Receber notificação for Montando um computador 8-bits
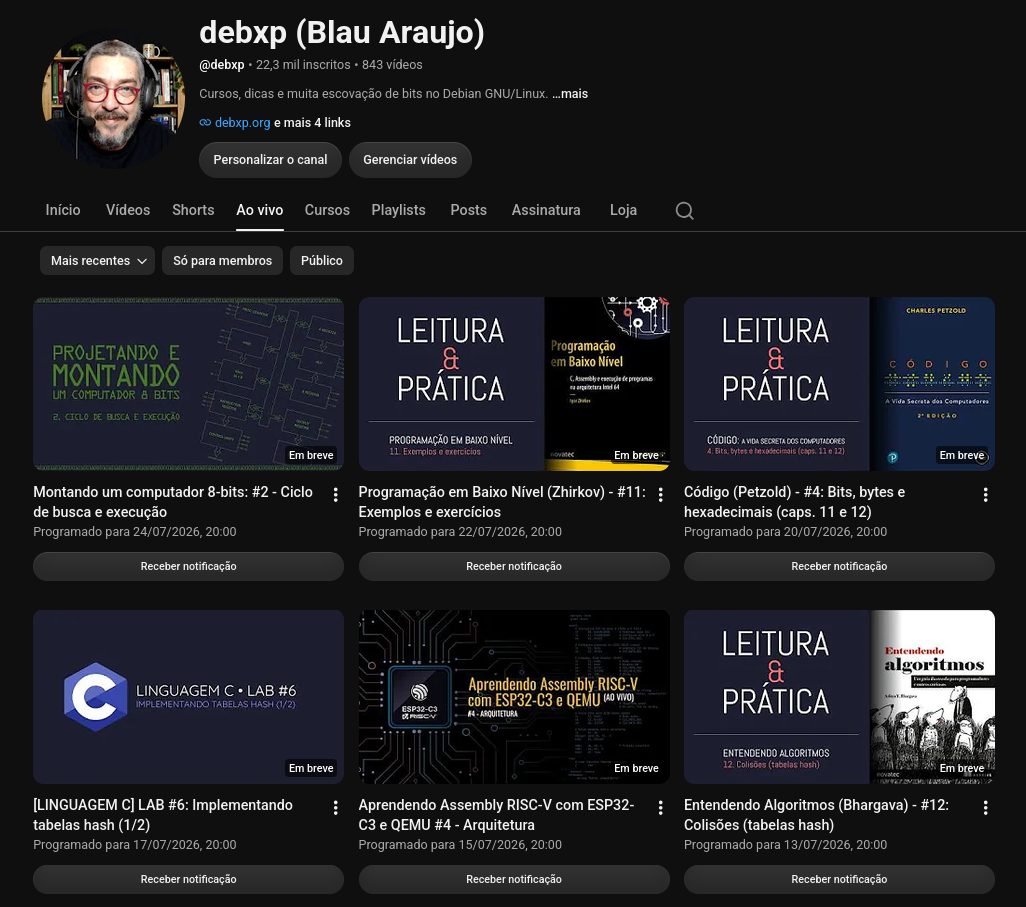Image resolution: width=1026 pixels, height=907 pixels. tap(188, 566)
